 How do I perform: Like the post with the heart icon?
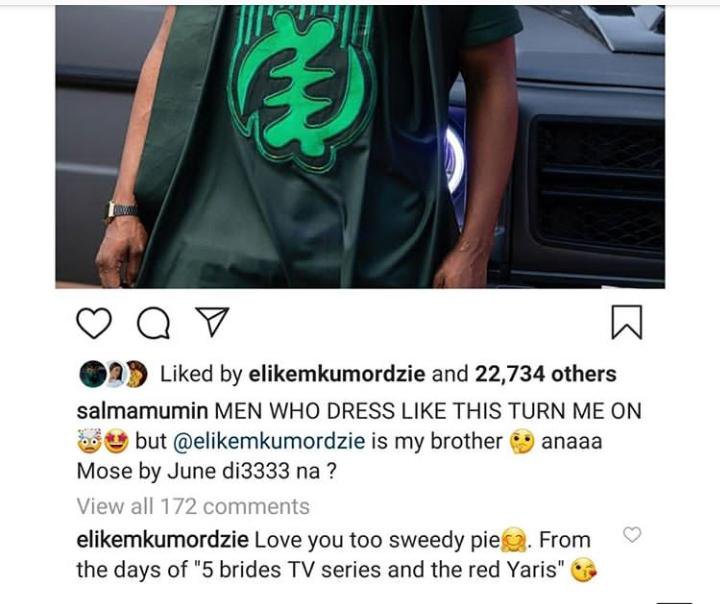point(94,323)
